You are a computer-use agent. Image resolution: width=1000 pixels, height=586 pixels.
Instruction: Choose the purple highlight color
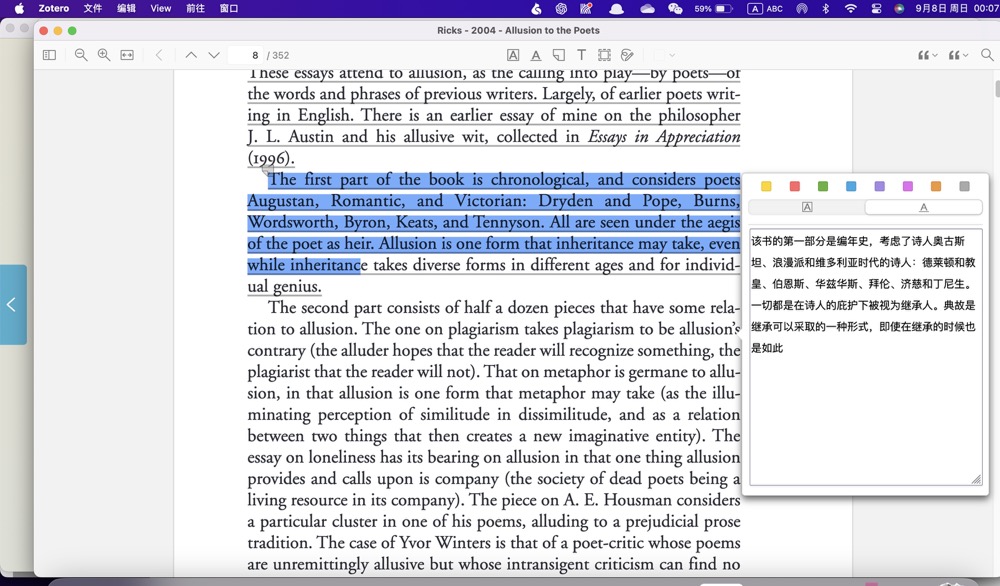pos(879,186)
